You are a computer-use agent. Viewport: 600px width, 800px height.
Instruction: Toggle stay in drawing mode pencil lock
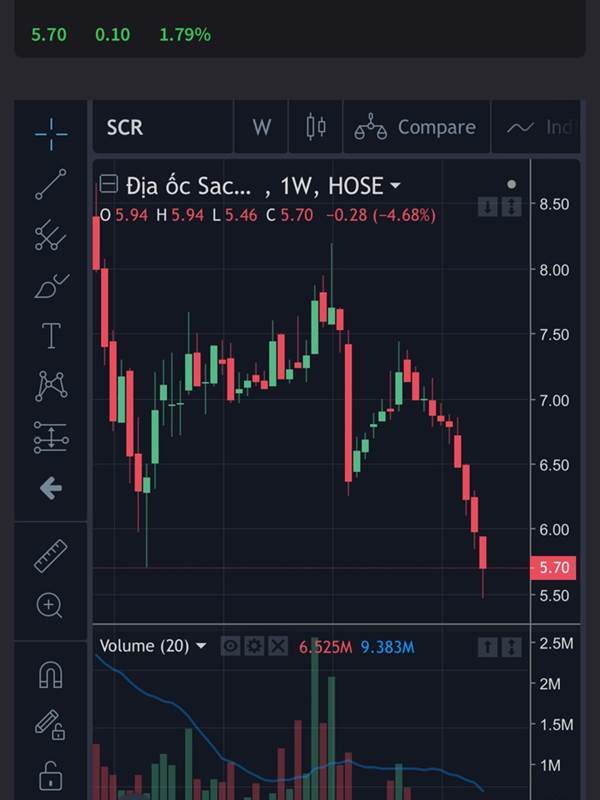[50, 724]
